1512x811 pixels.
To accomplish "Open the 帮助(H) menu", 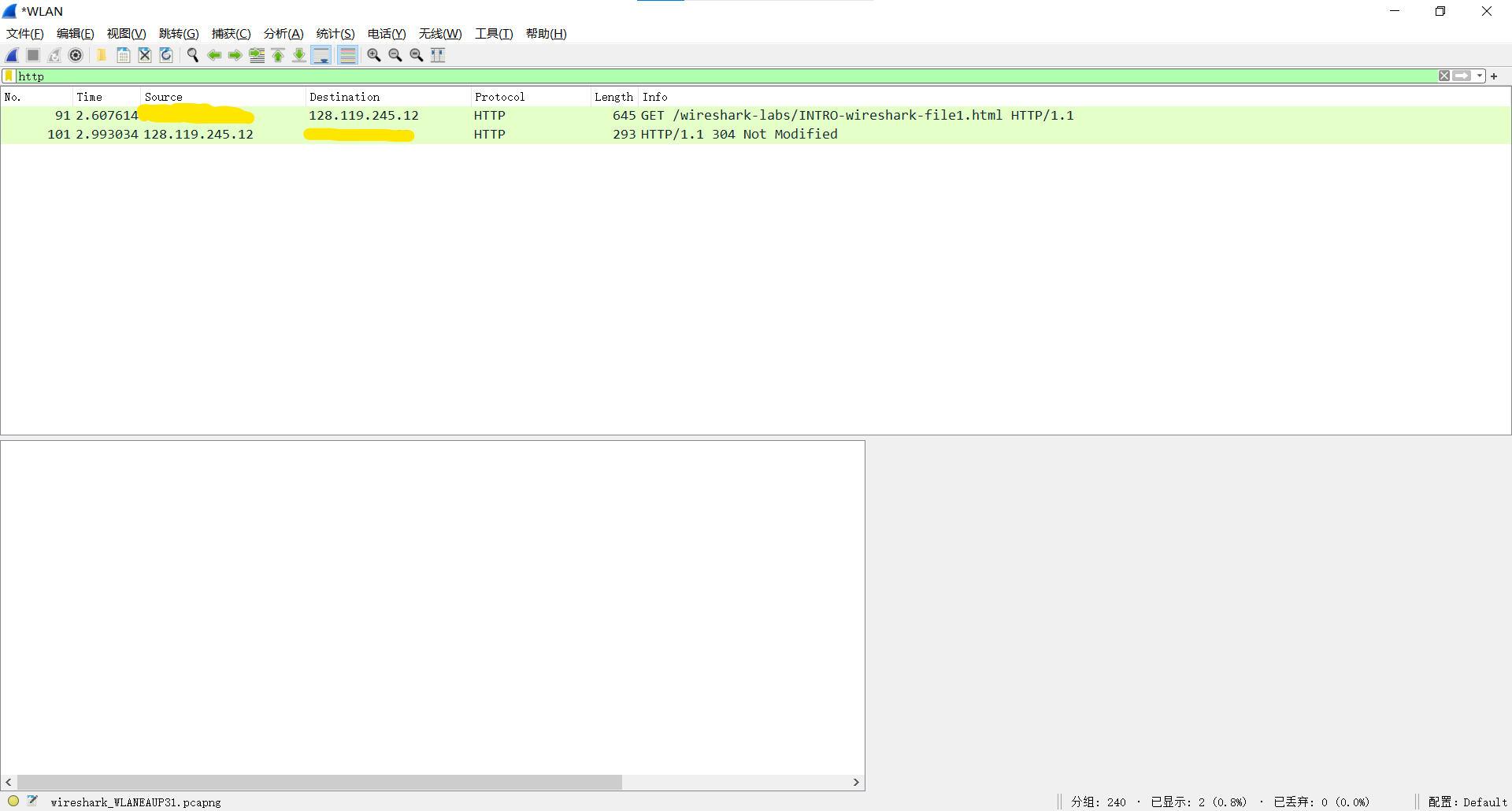I will coord(547,34).
